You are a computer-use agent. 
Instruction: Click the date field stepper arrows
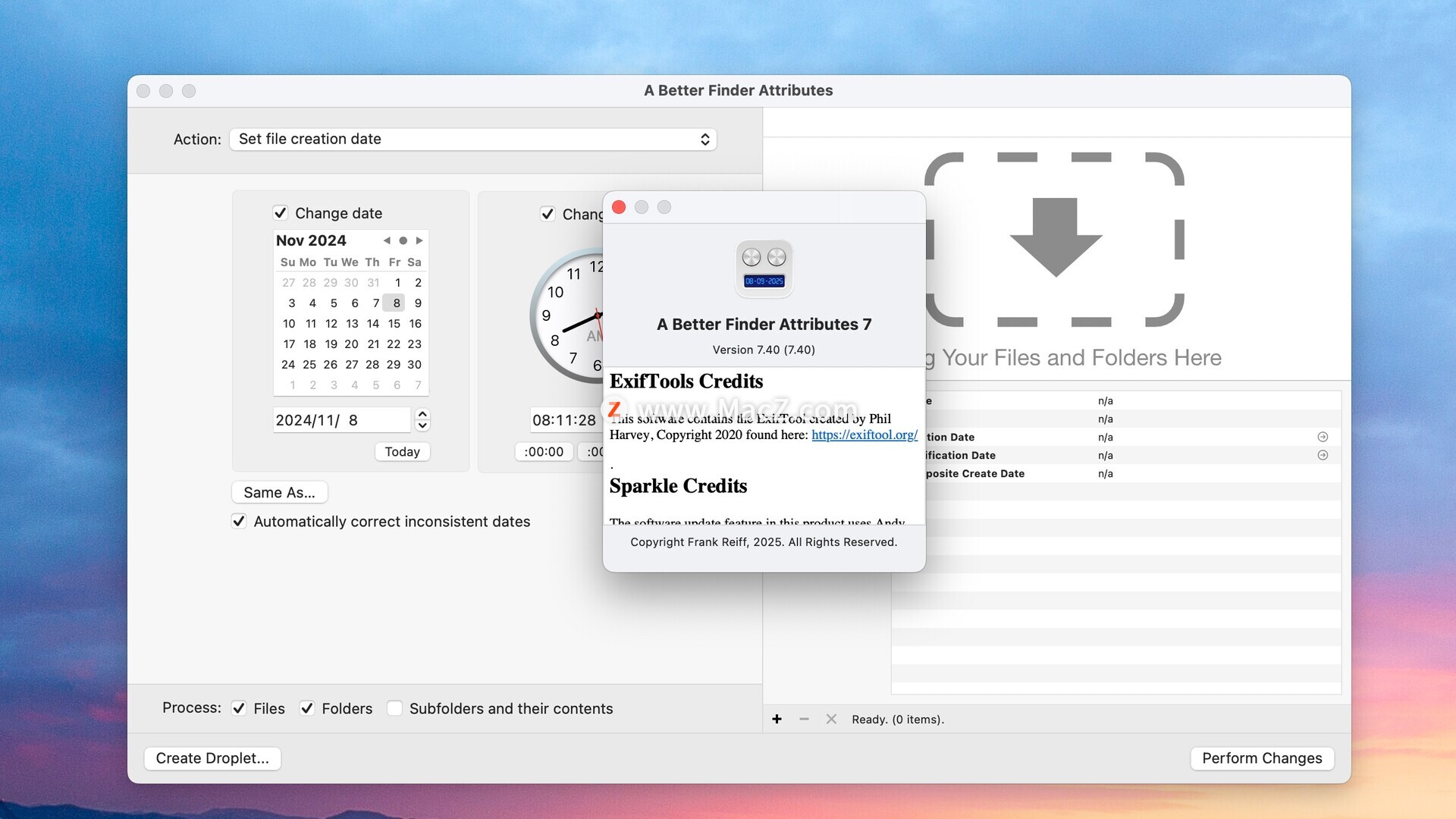423,419
